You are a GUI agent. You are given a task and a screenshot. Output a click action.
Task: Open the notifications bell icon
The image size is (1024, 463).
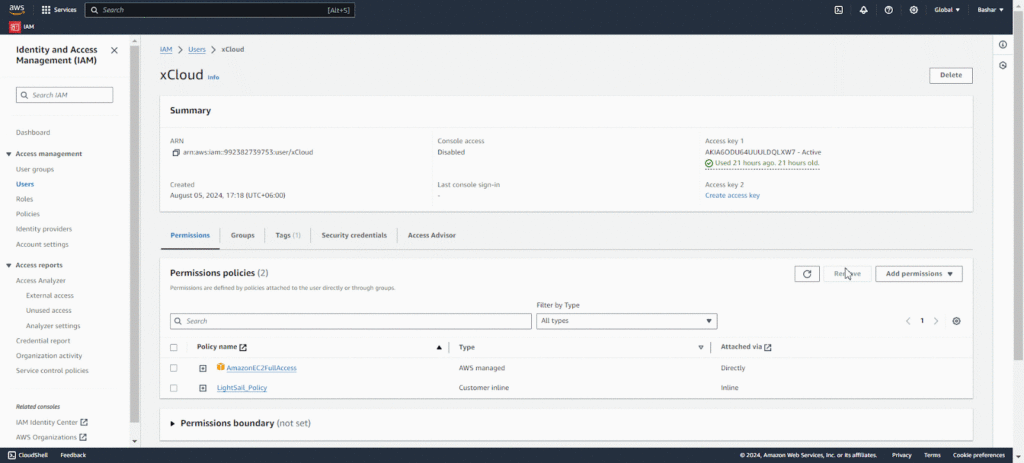(864, 10)
